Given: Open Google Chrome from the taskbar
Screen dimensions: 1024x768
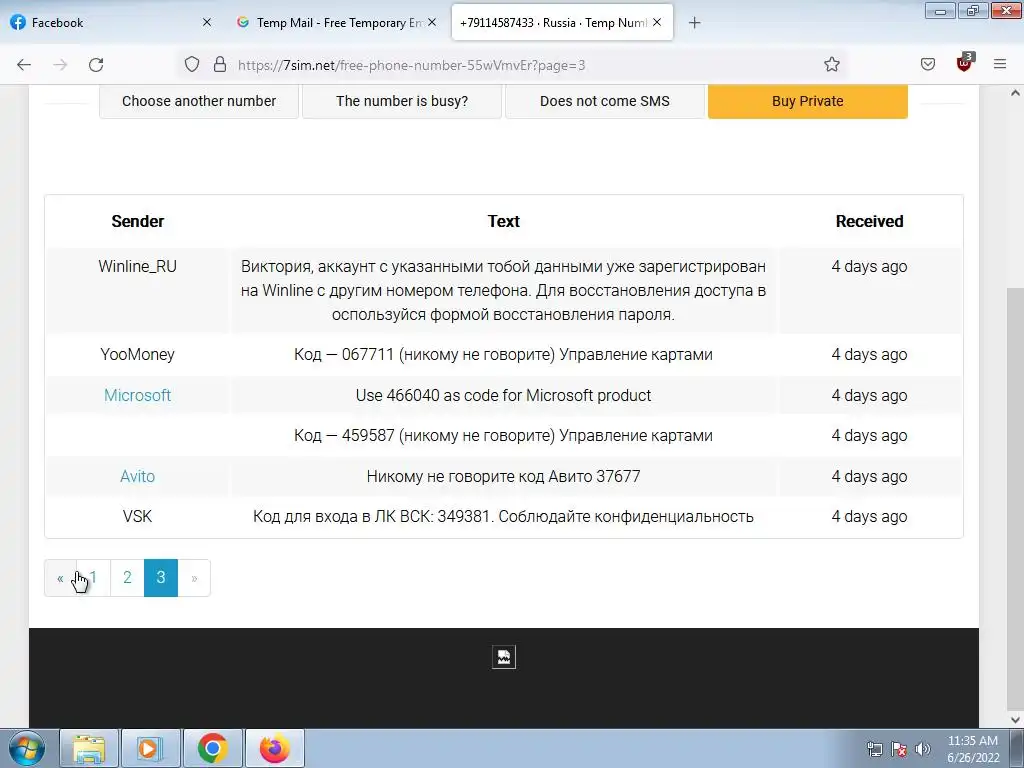Looking at the screenshot, I should (x=212, y=748).
